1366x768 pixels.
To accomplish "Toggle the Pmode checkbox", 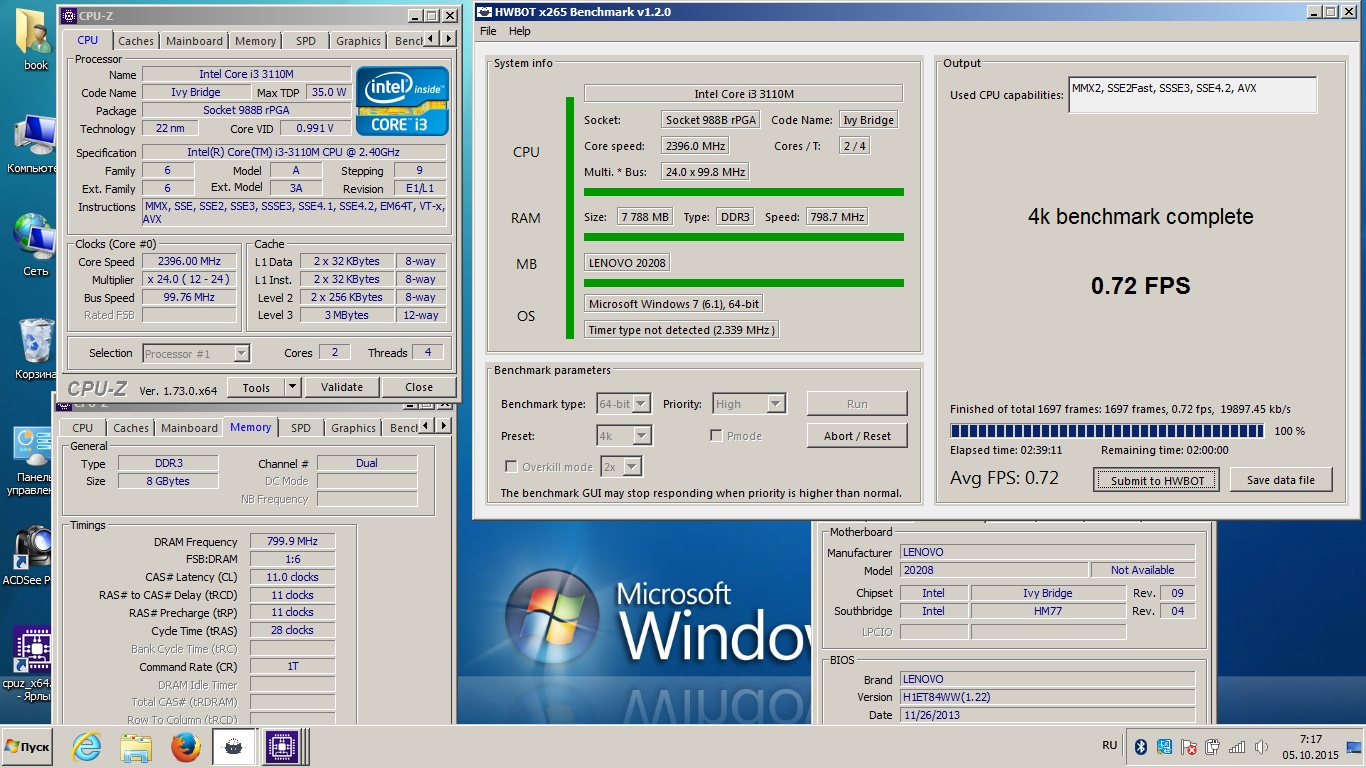I will 716,436.
